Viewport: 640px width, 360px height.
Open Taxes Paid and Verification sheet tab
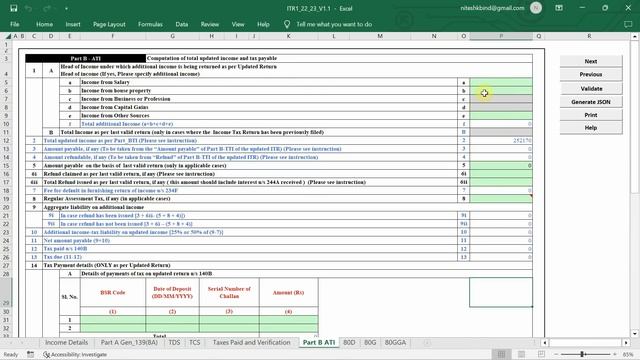[x=251, y=342]
